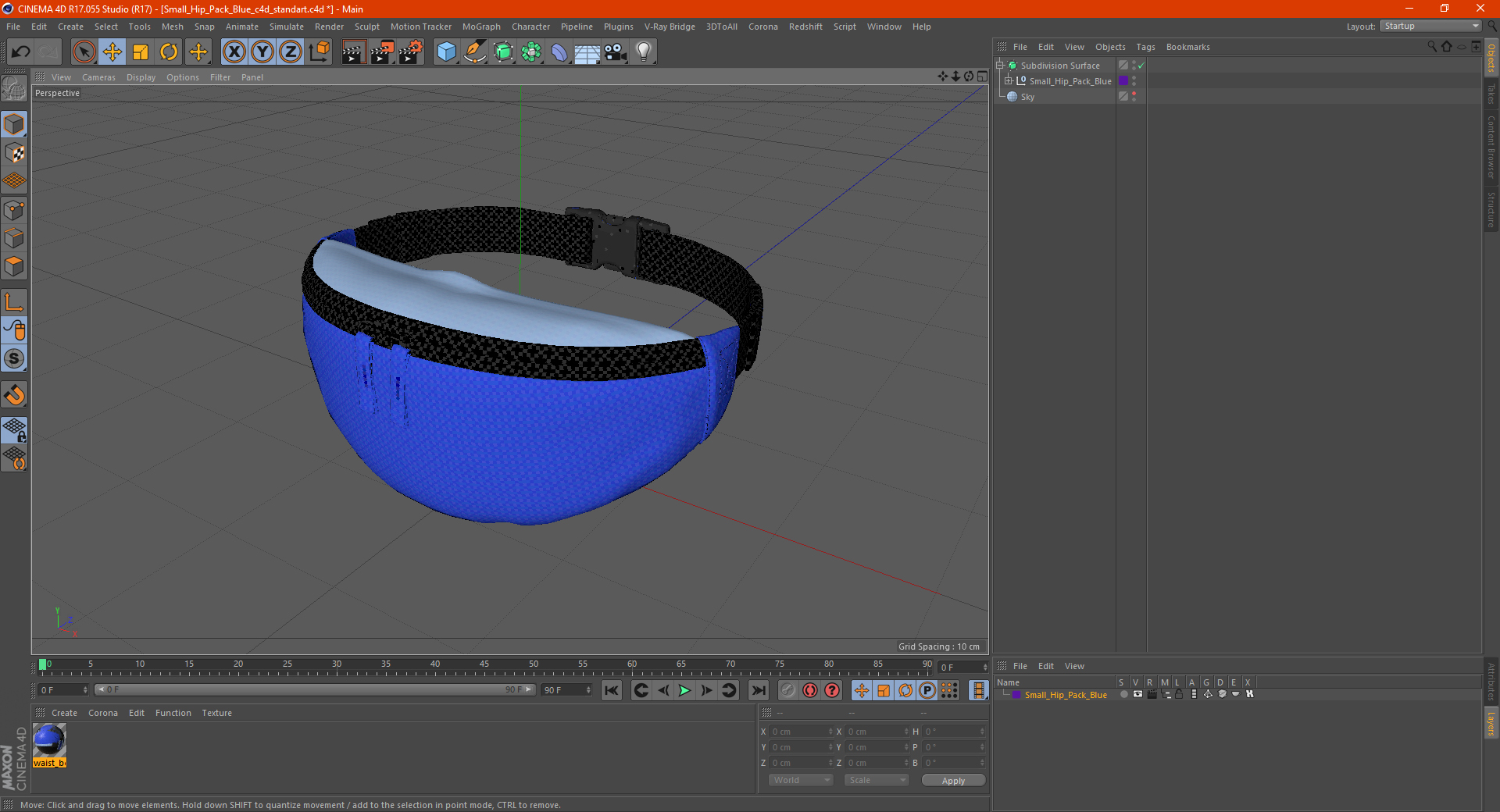The height and width of the screenshot is (812, 1500).
Task: Open the Floor environment objects icon
Action: point(587,52)
